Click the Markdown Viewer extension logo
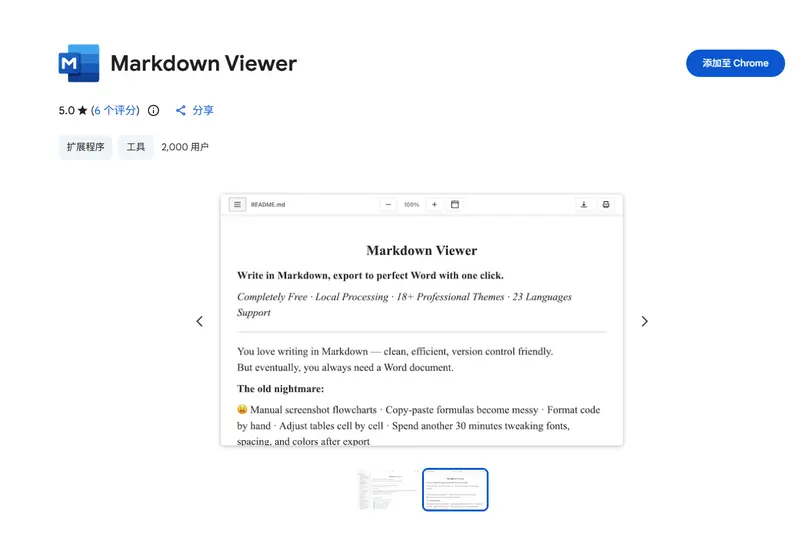The height and width of the screenshot is (543, 800). click(x=79, y=63)
